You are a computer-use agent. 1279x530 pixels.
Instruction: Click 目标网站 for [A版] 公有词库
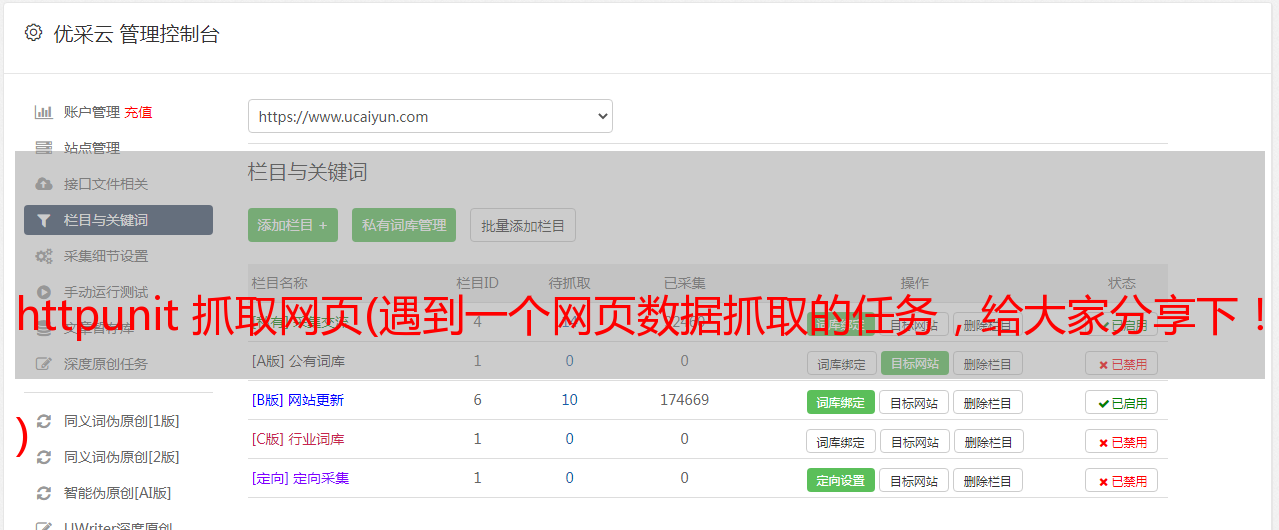[x=914, y=363]
